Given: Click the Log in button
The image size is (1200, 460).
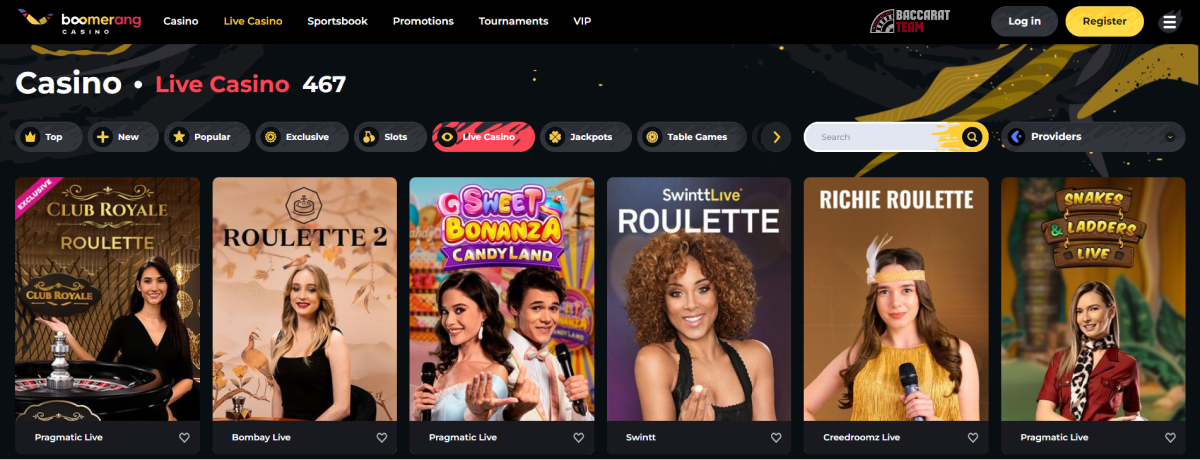Looking at the screenshot, I should tap(1024, 21).
